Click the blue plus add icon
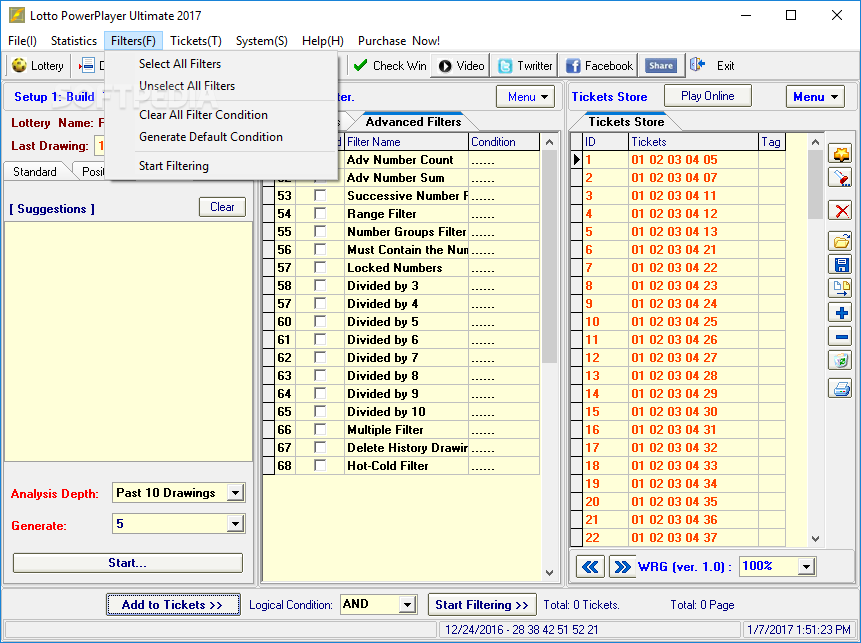 point(841,313)
